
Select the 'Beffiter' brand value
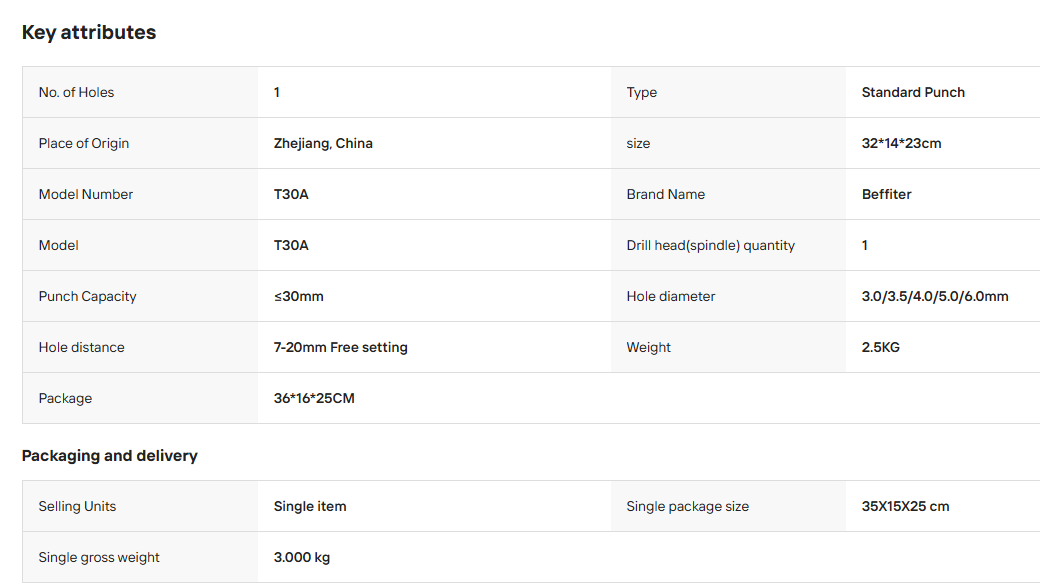click(x=886, y=194)
